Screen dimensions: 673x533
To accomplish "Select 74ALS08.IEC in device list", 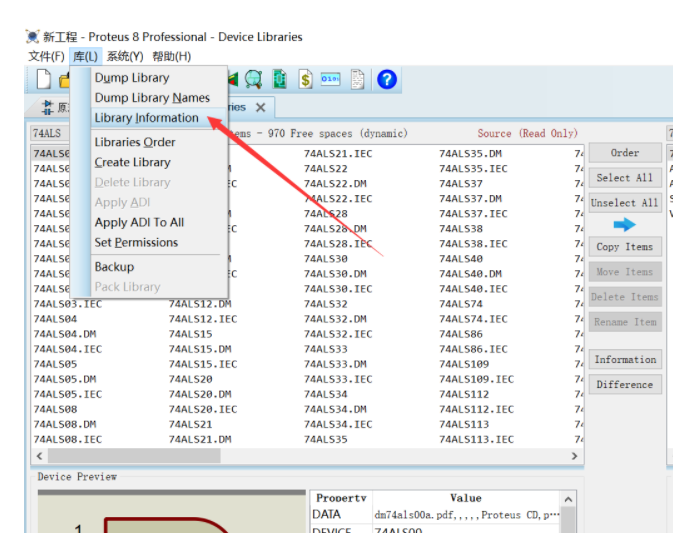I will (x=68, y=439).
